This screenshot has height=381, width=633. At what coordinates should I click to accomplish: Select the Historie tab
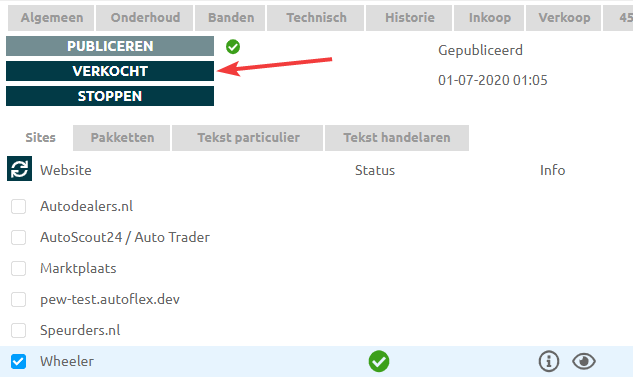click(x=409, y=18)
